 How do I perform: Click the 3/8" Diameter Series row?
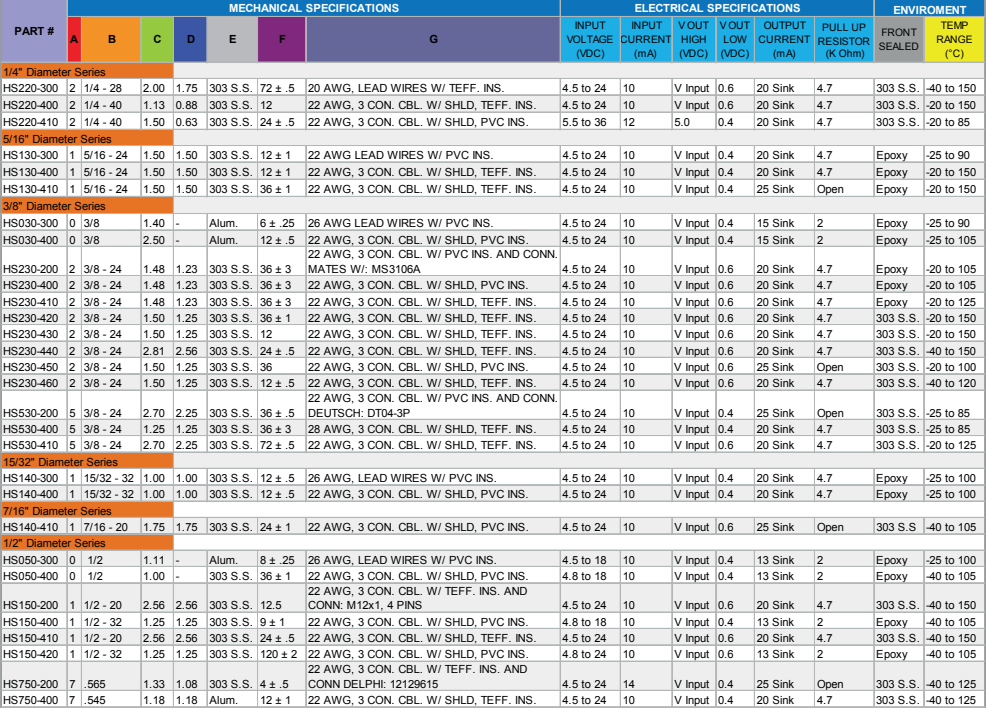point(87,206)
